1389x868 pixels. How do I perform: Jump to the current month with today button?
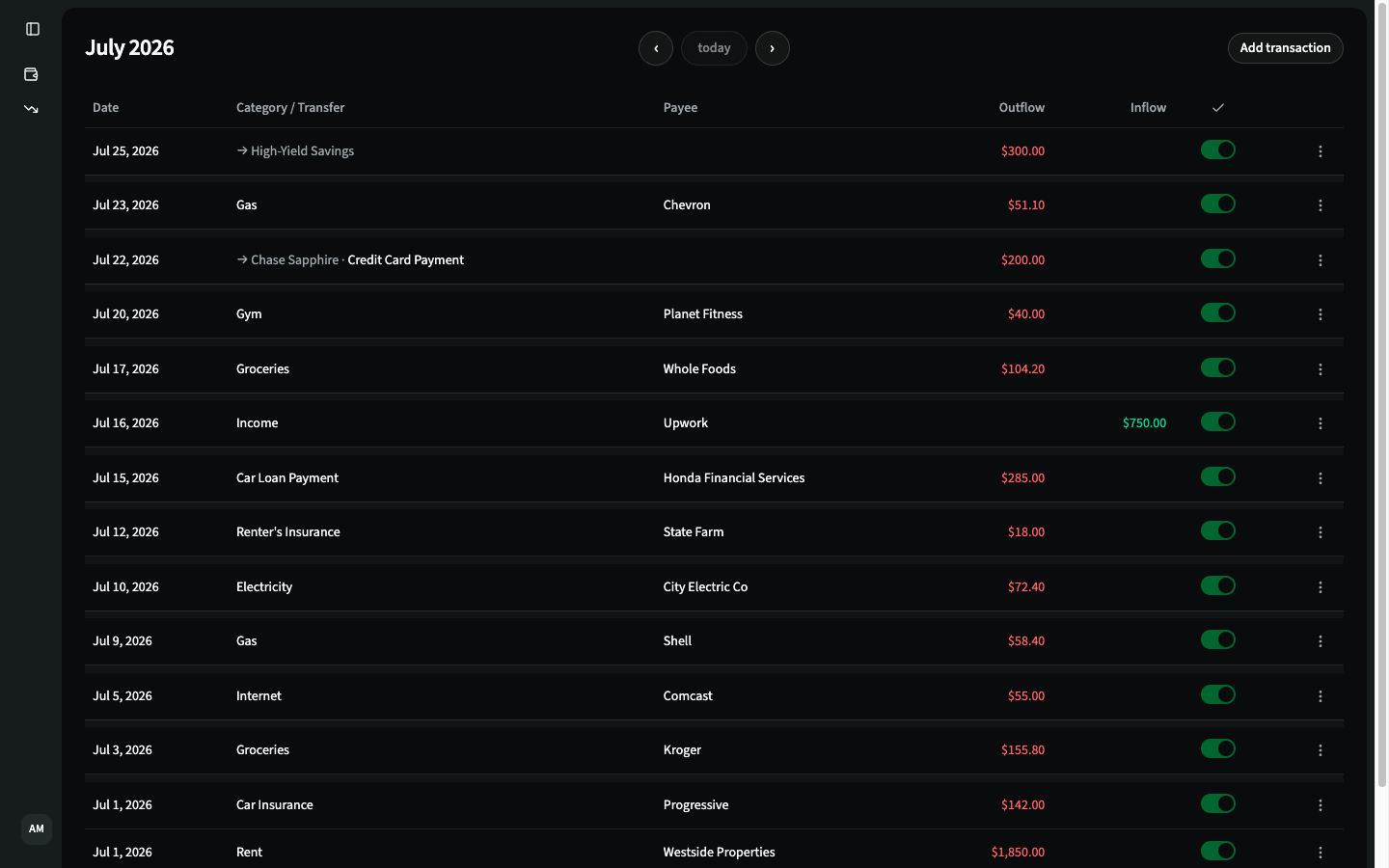click(714, 48)
